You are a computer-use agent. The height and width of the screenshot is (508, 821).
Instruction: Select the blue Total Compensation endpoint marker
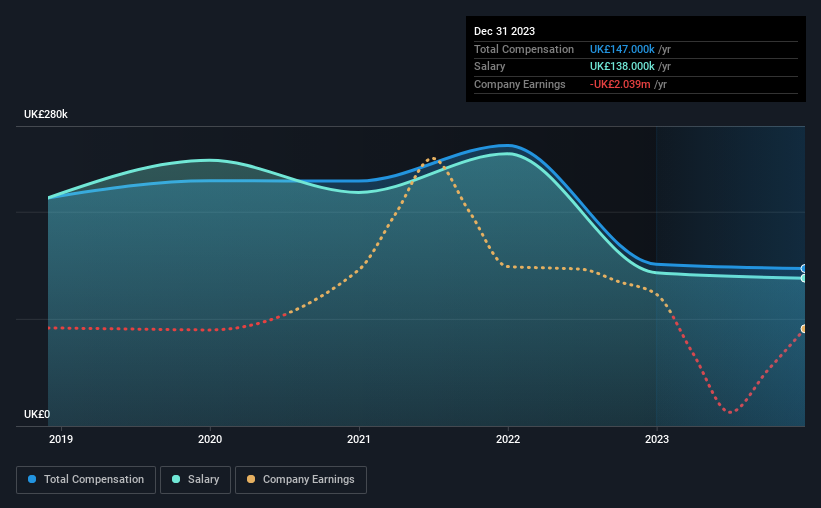[x=804, y=269]
